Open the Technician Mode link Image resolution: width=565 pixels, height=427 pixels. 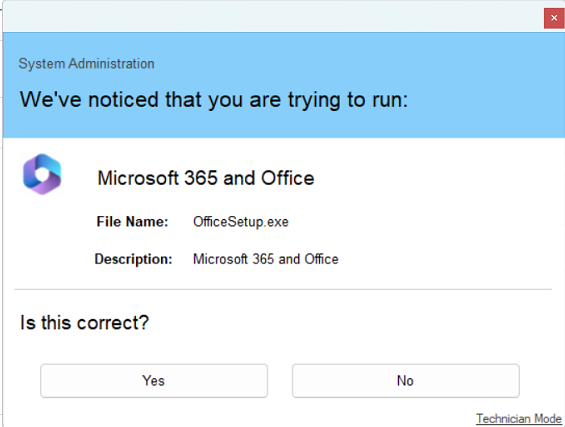tap(519, 419)
